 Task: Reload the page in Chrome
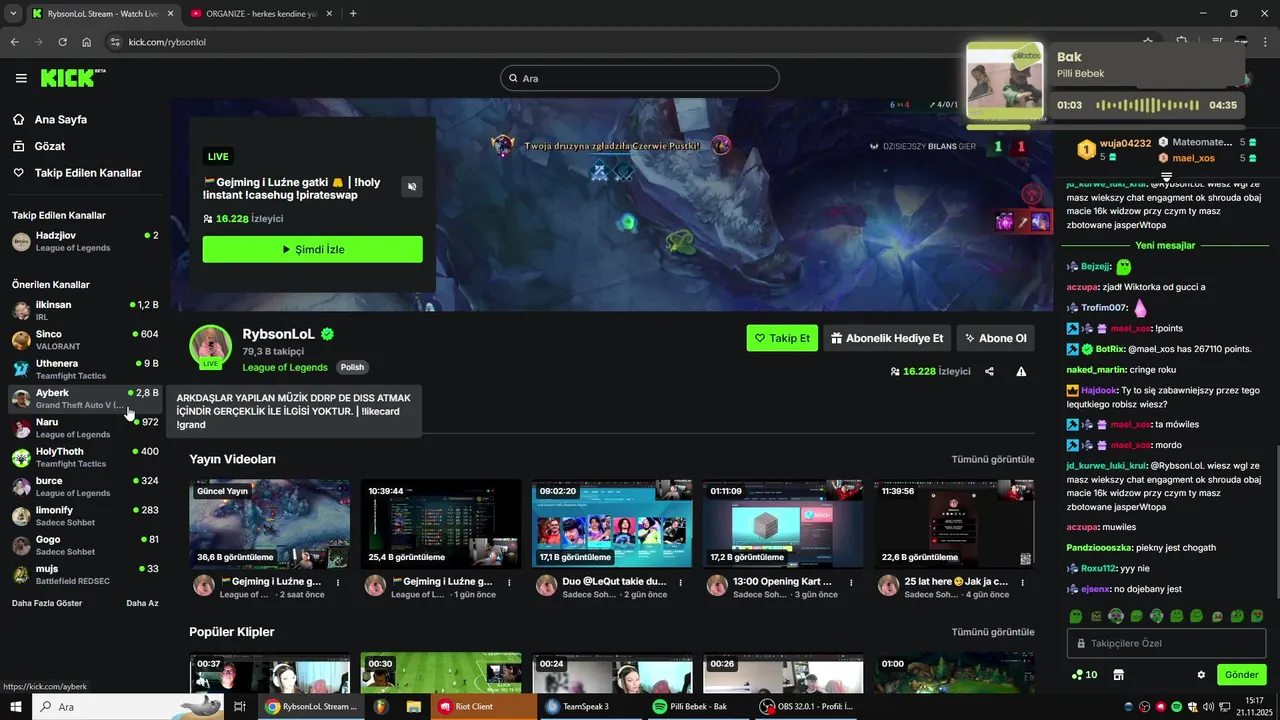62,42
